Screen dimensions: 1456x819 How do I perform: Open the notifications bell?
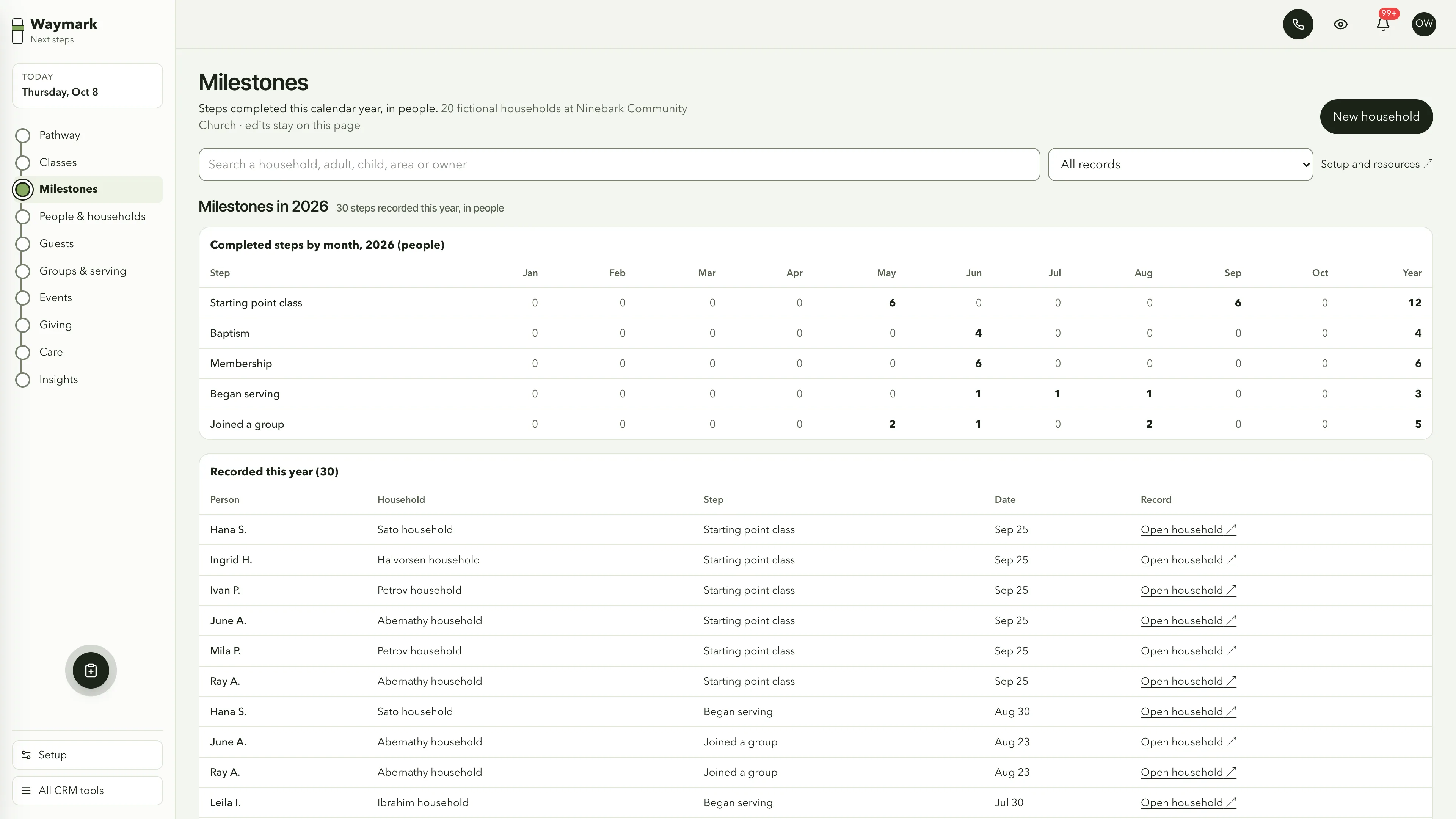[1382, 24]
